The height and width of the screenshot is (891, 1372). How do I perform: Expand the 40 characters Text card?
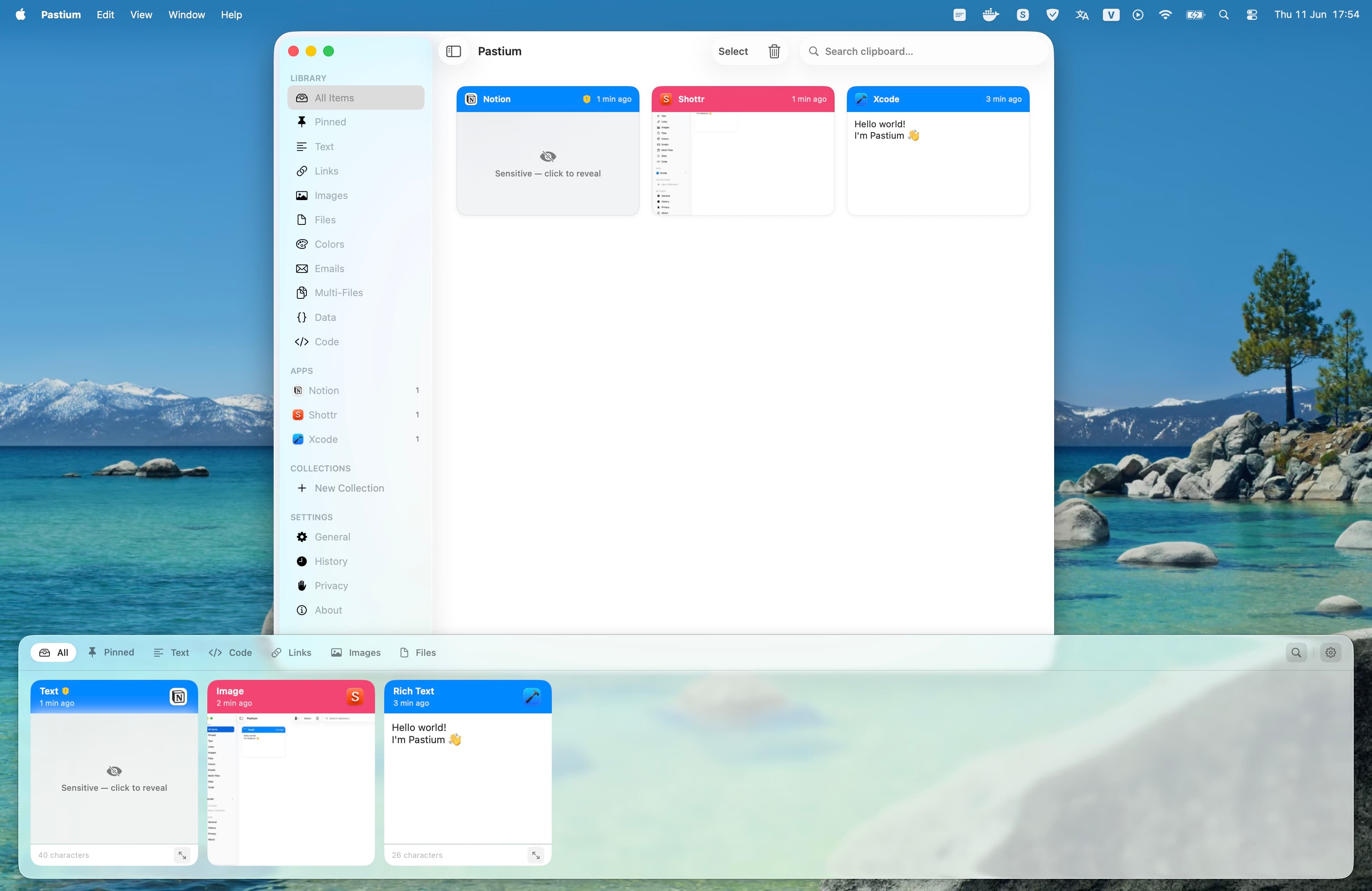point(182,855)
